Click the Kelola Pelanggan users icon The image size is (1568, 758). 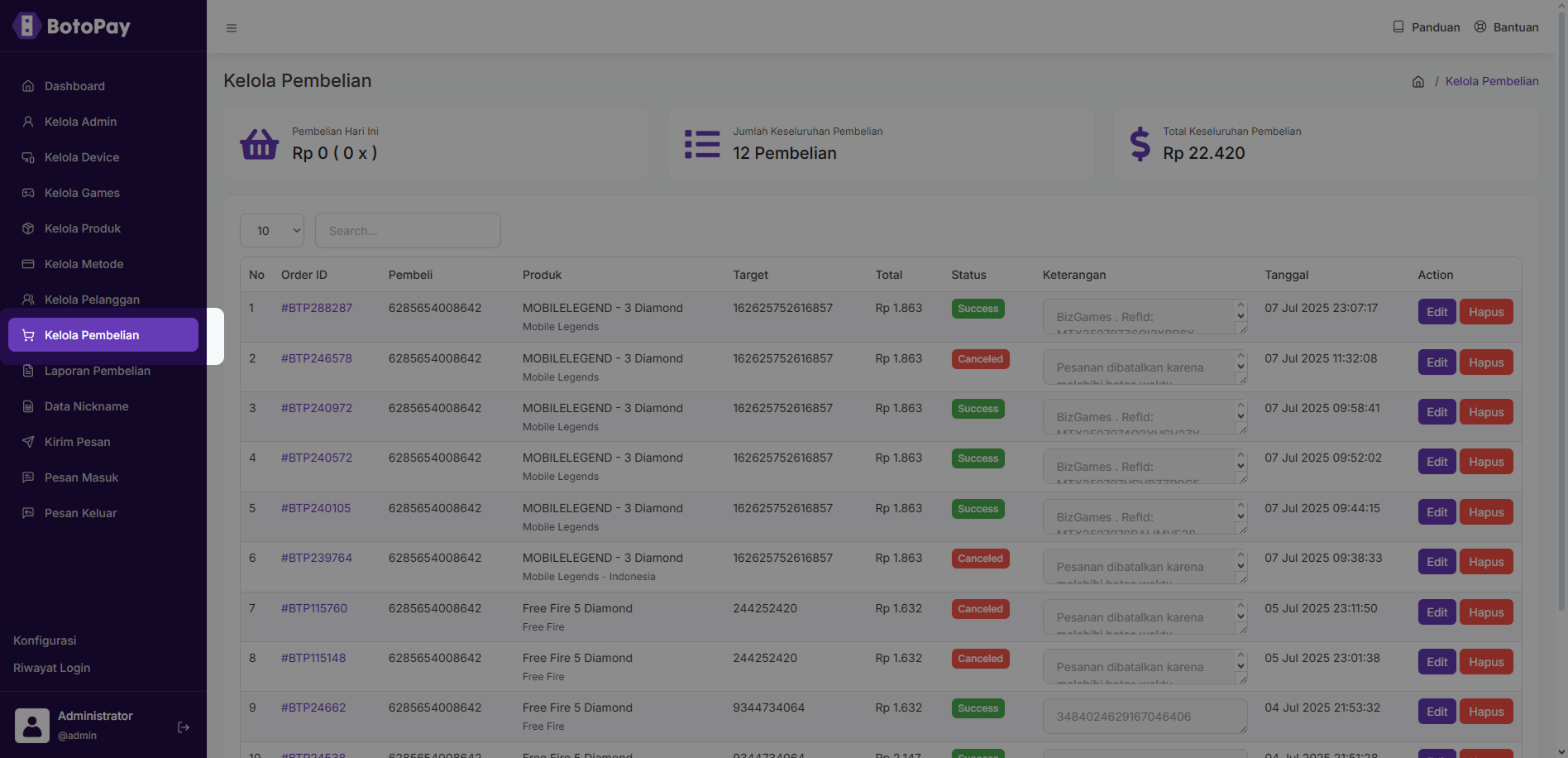[x=28, y=300]
